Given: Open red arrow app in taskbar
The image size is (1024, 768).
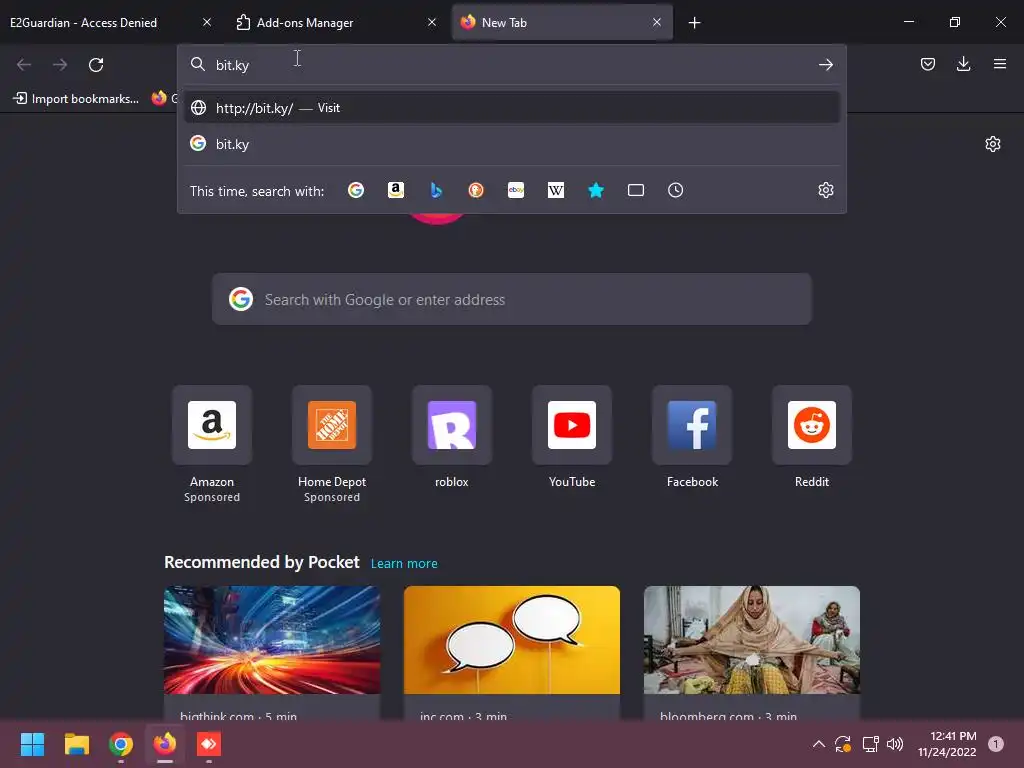Looking at the screenshot, I should pos(209,744).
